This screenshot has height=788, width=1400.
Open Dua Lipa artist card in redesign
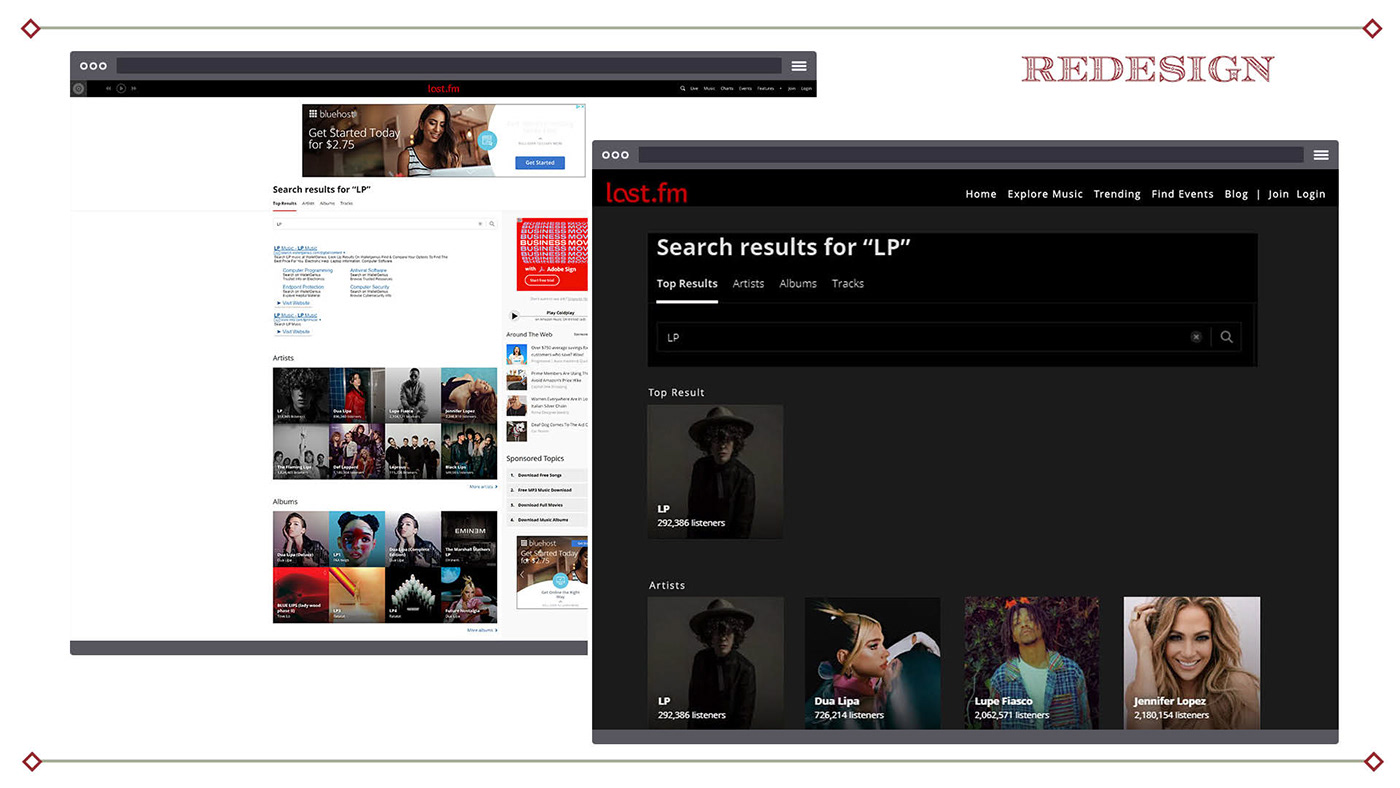click(873, 663)
